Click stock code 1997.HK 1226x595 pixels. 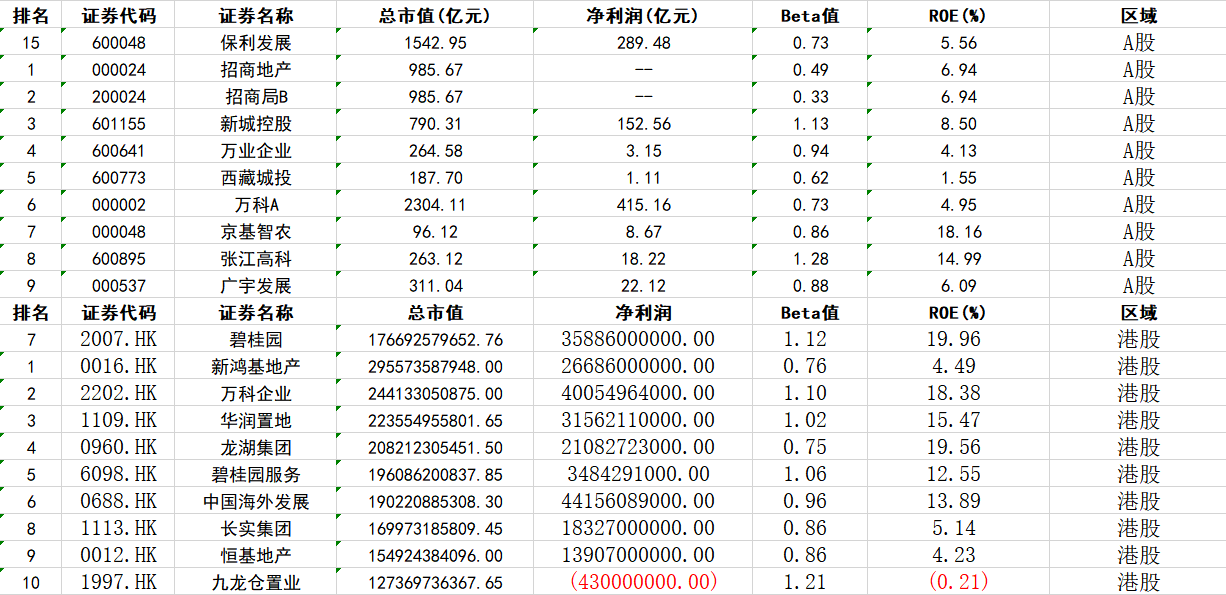point(118,583)
